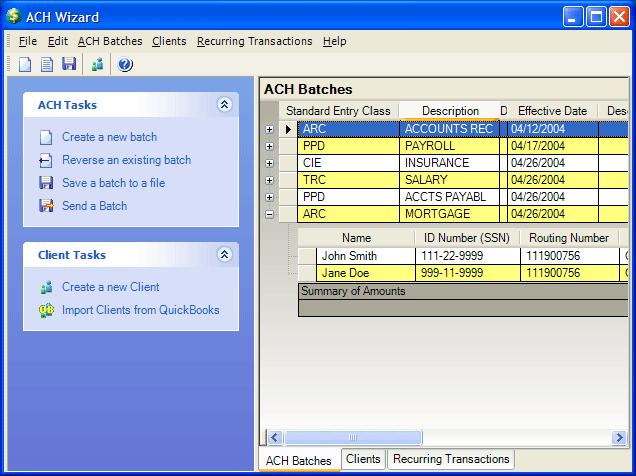
Task: Expand the PAYROLL batch row
Action: 269,146
